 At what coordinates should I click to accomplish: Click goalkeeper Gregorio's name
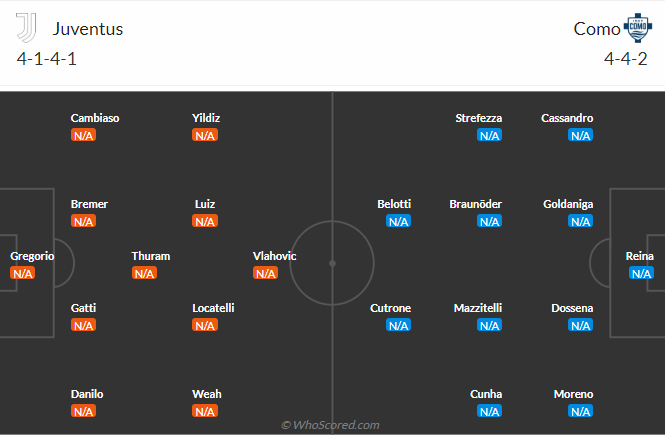point(32,256)
